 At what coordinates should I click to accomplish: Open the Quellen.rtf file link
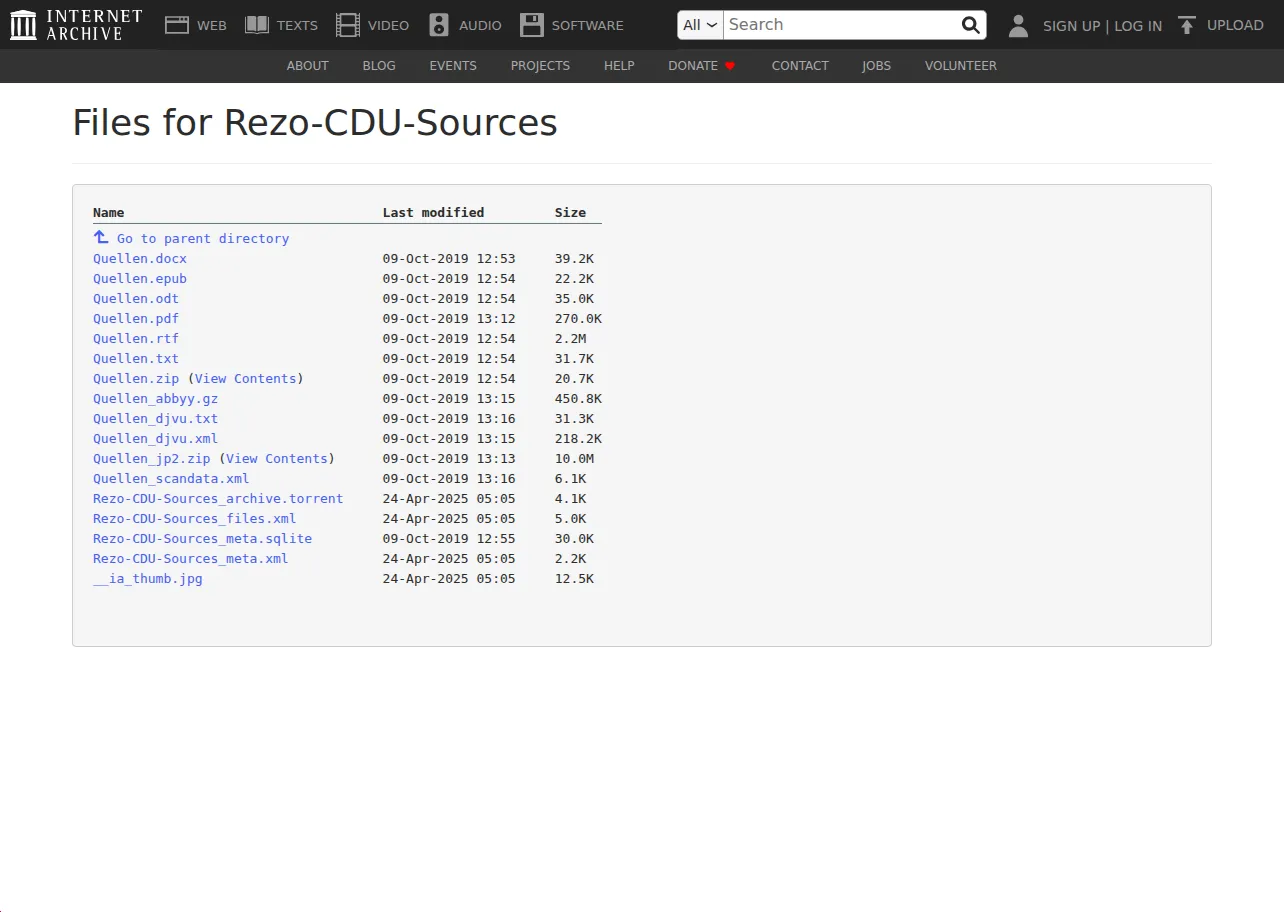tap(136, 339)
